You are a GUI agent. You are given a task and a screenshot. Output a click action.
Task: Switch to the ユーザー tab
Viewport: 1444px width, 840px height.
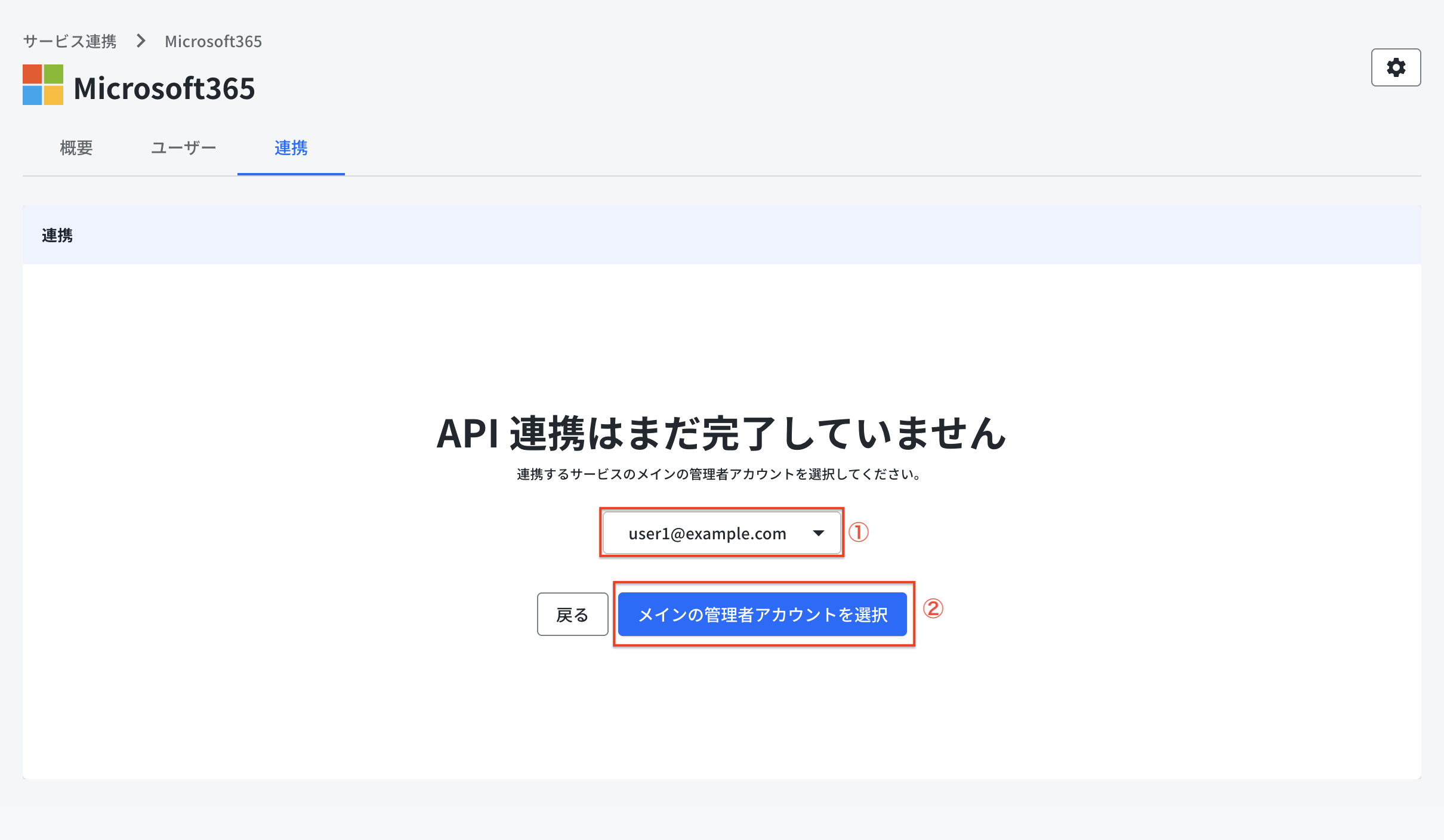pos(183,147)
